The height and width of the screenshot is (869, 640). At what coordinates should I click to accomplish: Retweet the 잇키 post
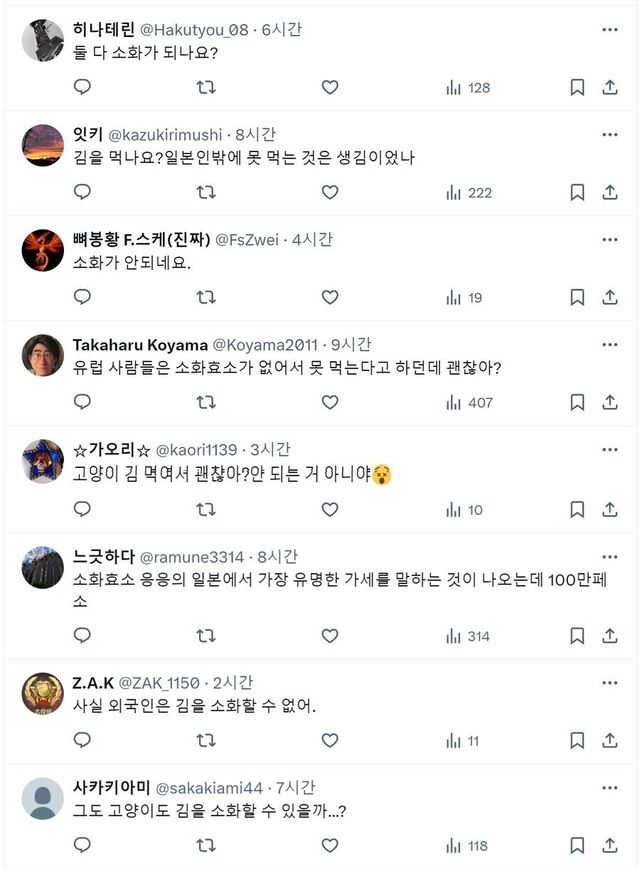pos(206,192)
